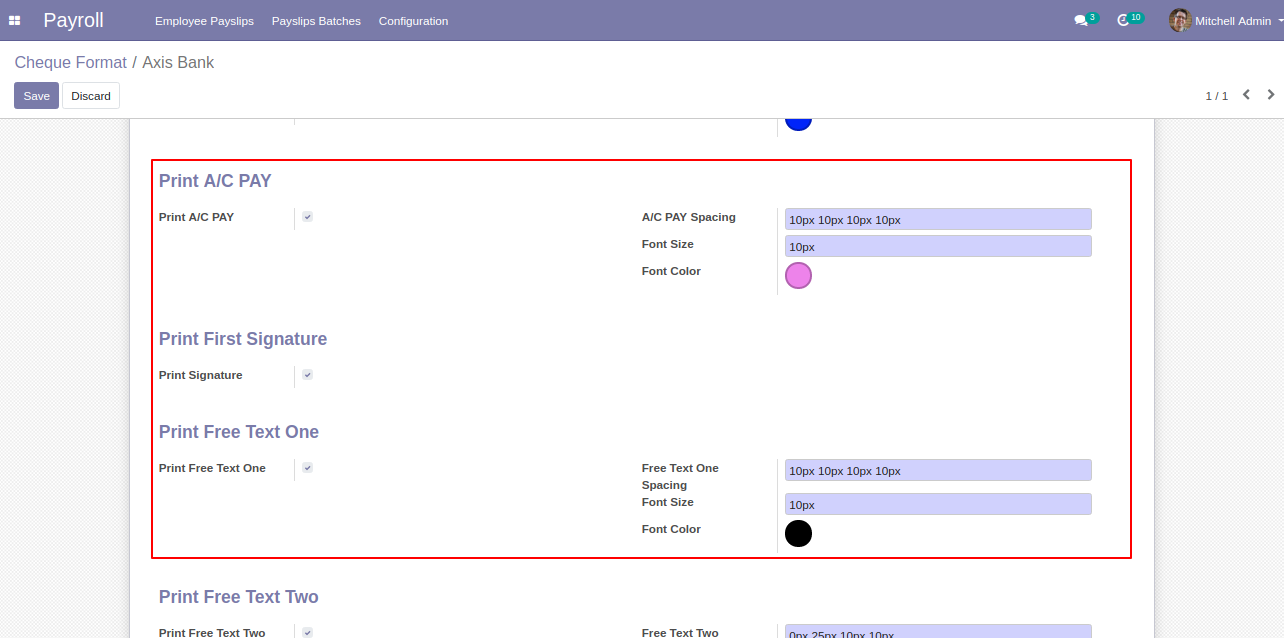
Task: Toggle the Print Free Text Two checkbox
Action: pos(308,632)
